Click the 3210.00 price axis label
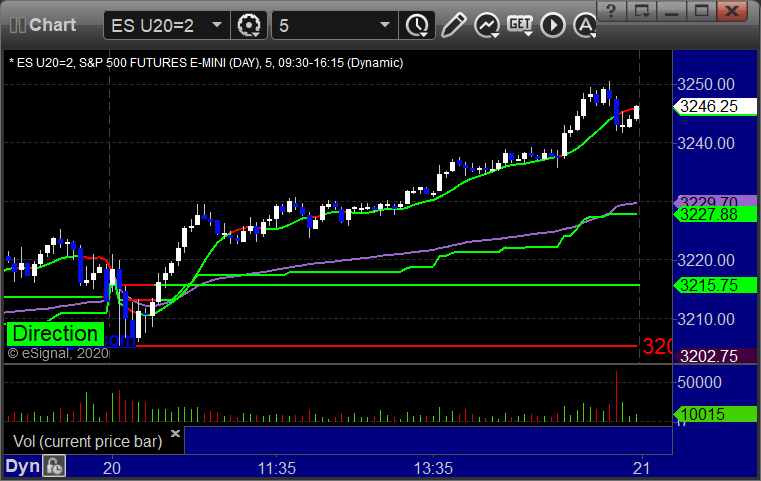 [706, 319]
